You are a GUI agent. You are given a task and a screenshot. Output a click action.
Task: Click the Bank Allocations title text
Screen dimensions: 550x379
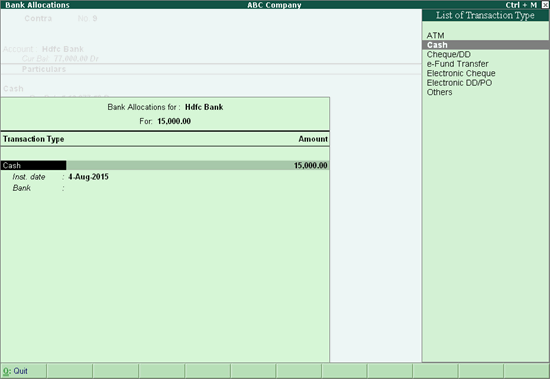pos(37,5)
